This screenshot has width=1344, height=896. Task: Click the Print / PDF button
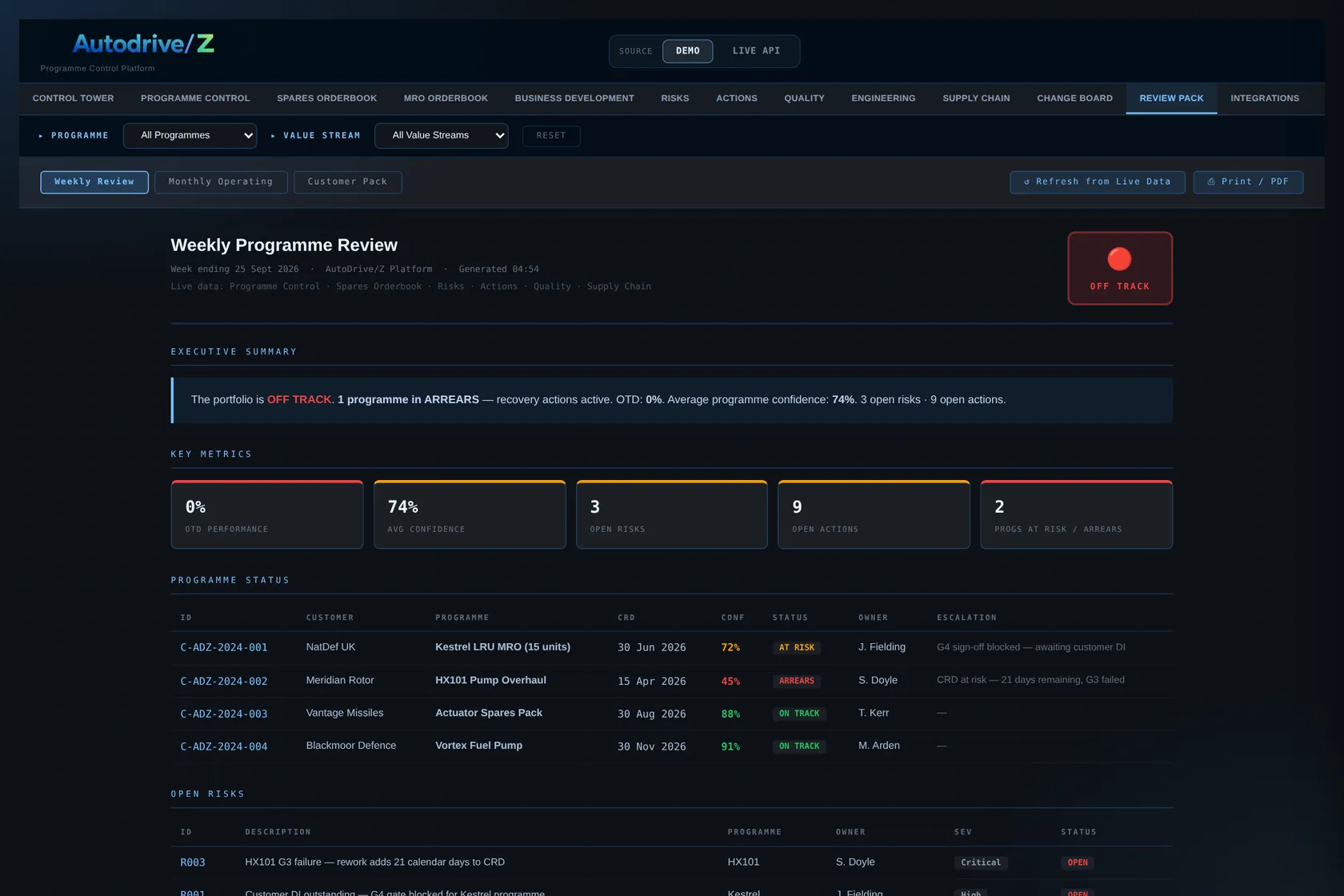(1248, 182)
